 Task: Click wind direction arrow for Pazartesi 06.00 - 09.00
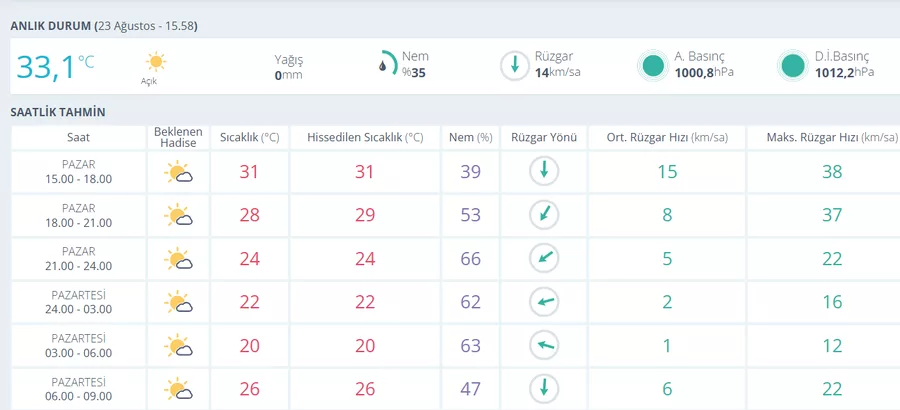544,389
